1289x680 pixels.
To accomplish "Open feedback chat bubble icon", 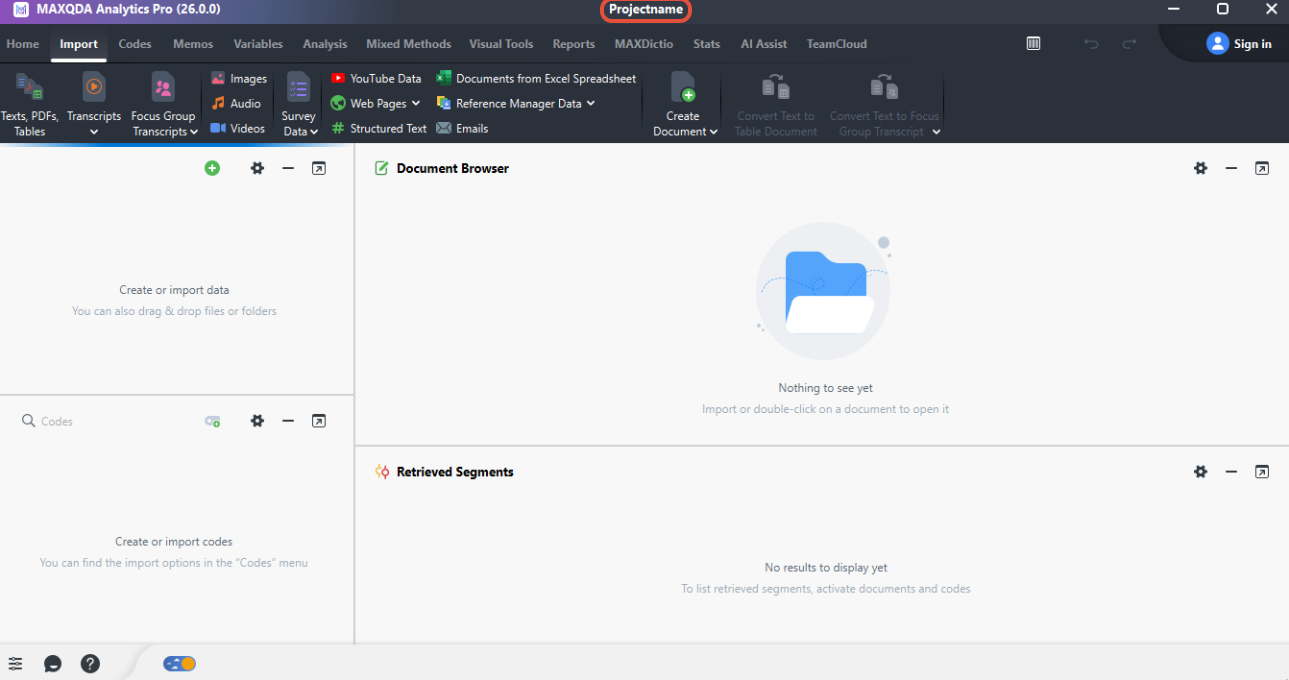I will click(x=53, y=664).
